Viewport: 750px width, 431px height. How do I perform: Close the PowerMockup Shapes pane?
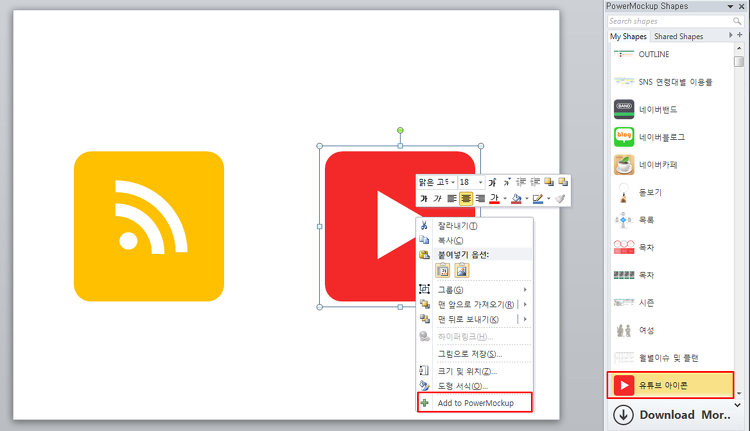point(741,6)
